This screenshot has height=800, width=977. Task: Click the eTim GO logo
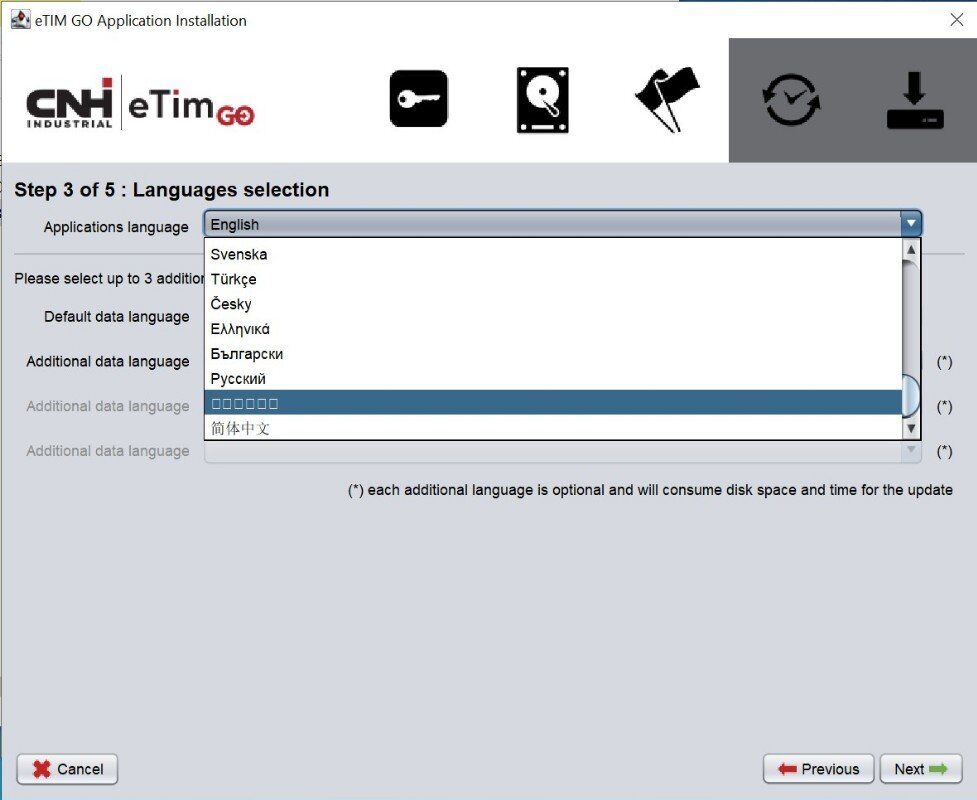pyautogui.click(x=191, y=105)
